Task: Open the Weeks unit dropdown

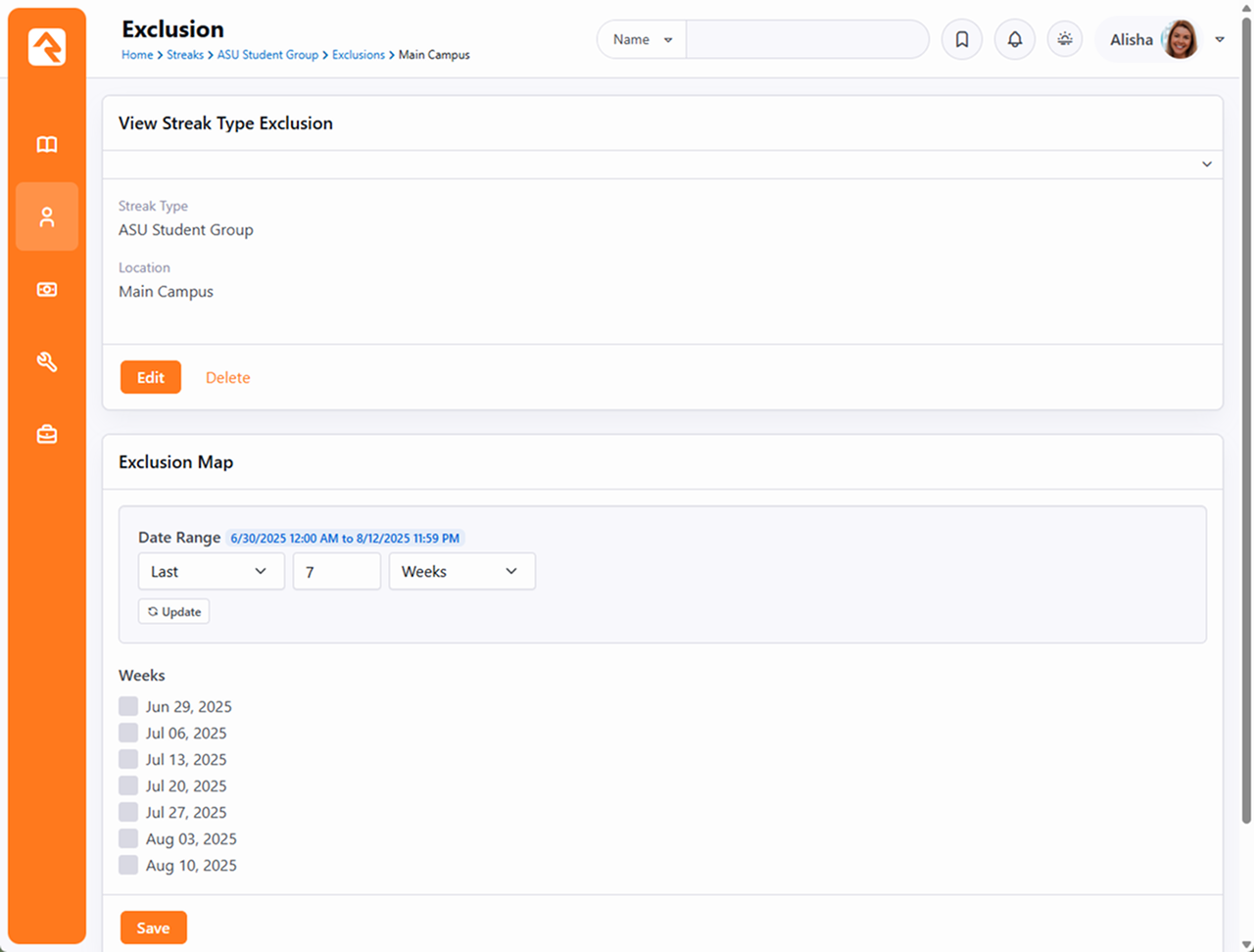Action: click(461, 571)
